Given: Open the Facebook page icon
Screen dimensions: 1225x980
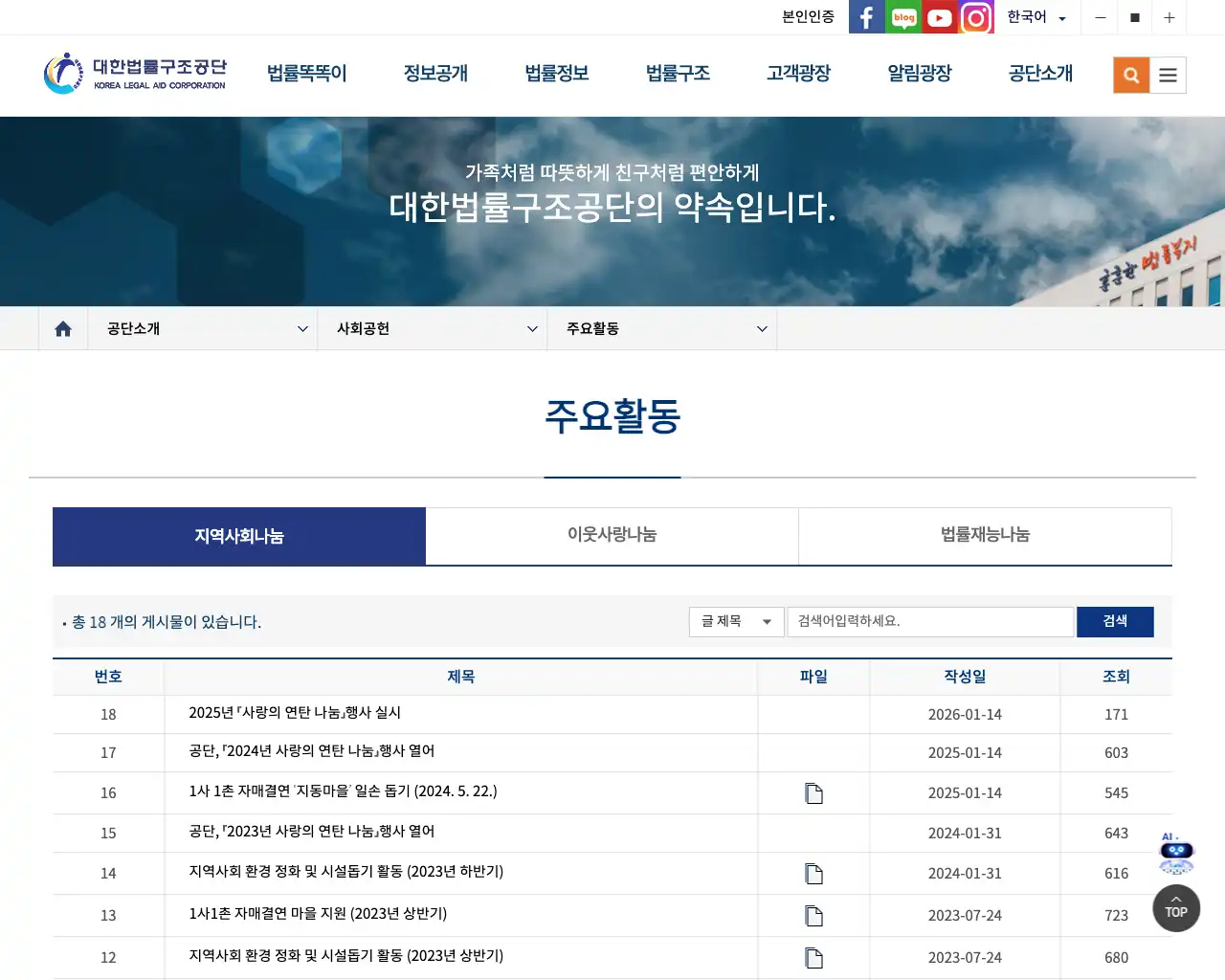Looking at the screenshot, I should (866, 17).
